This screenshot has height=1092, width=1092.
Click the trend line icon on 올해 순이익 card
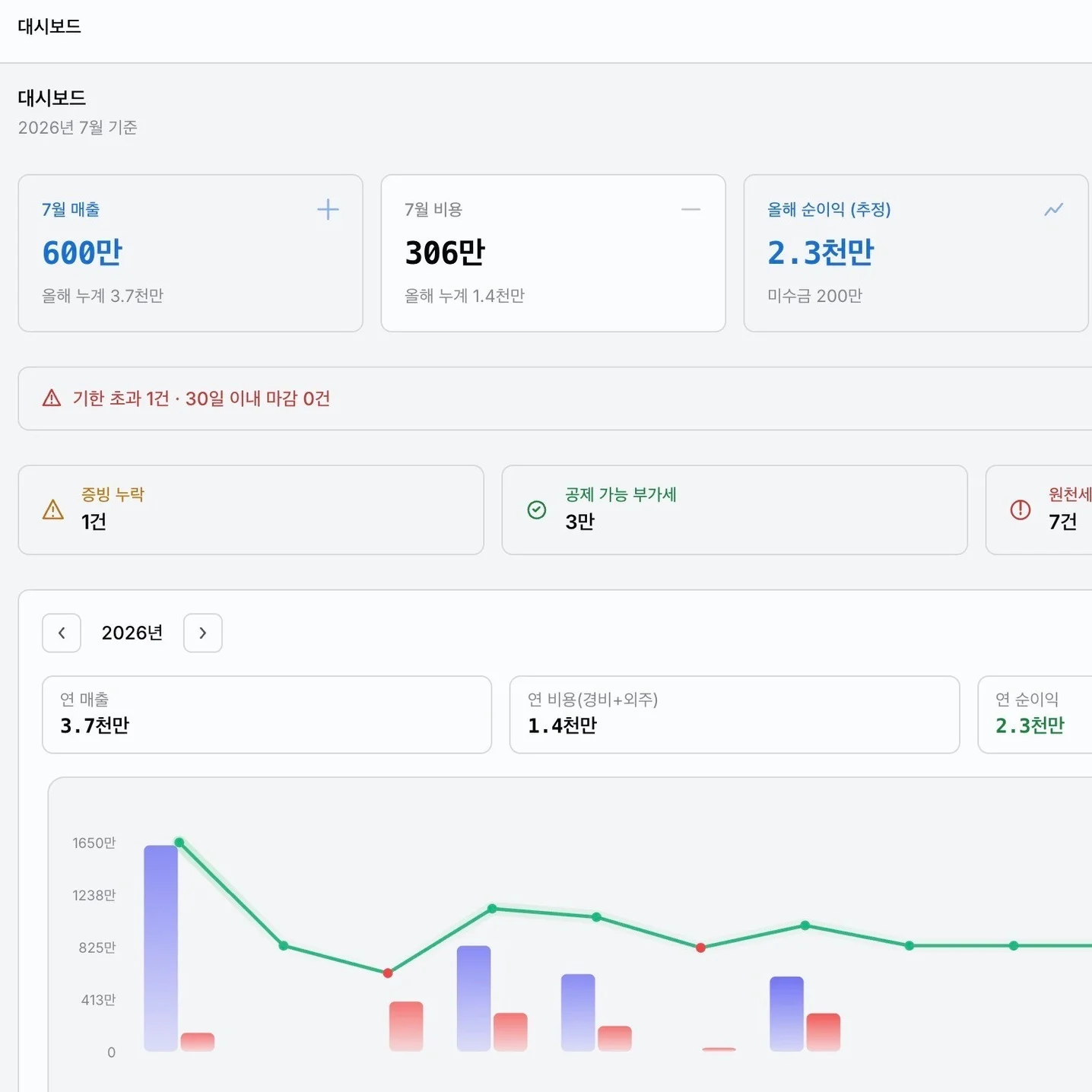point(1053,209)
